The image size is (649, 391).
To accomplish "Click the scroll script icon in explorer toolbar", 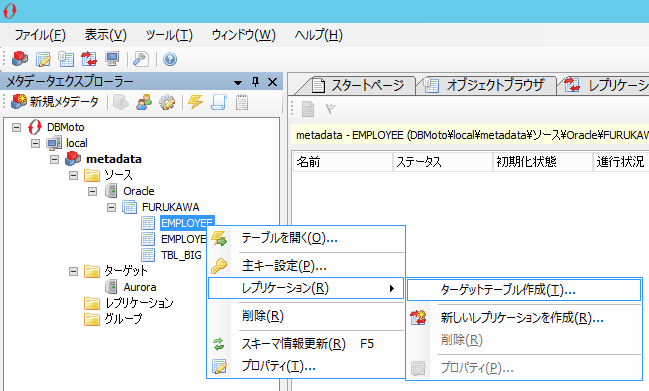I will 219,102.
